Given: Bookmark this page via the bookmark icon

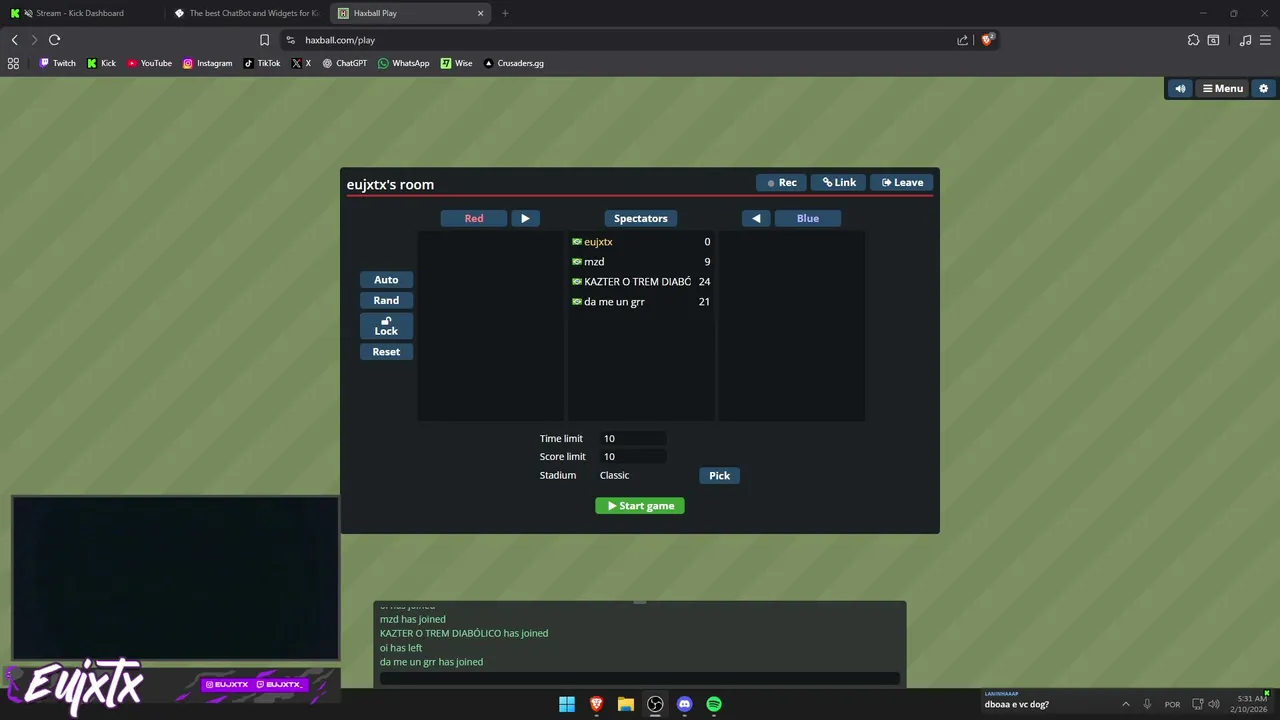Looking at the screenshot, I should click(264, 40).
